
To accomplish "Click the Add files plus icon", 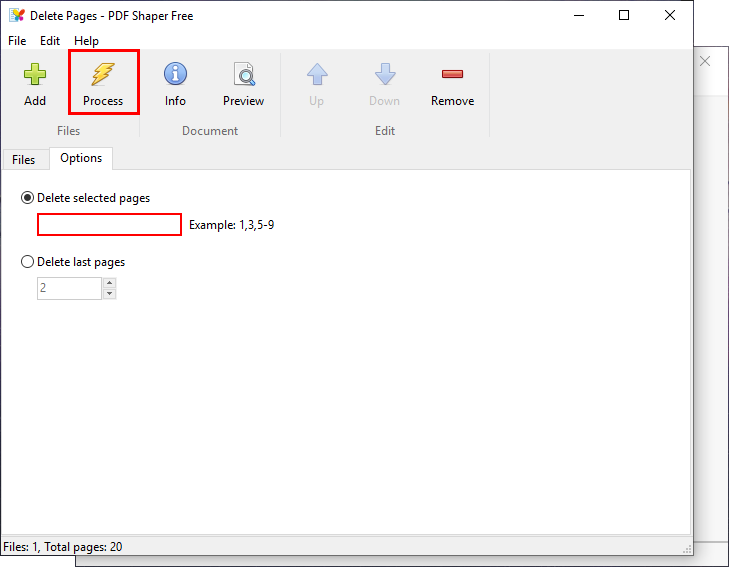I will [35, 74].
